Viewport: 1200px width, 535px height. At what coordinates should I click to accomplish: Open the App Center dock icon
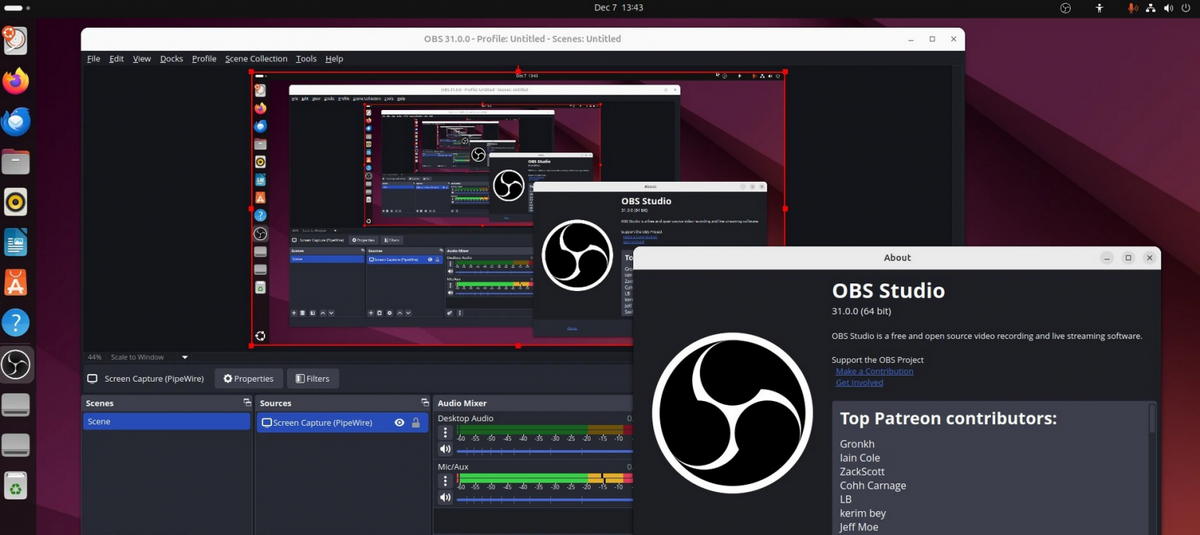click(15, 283)
